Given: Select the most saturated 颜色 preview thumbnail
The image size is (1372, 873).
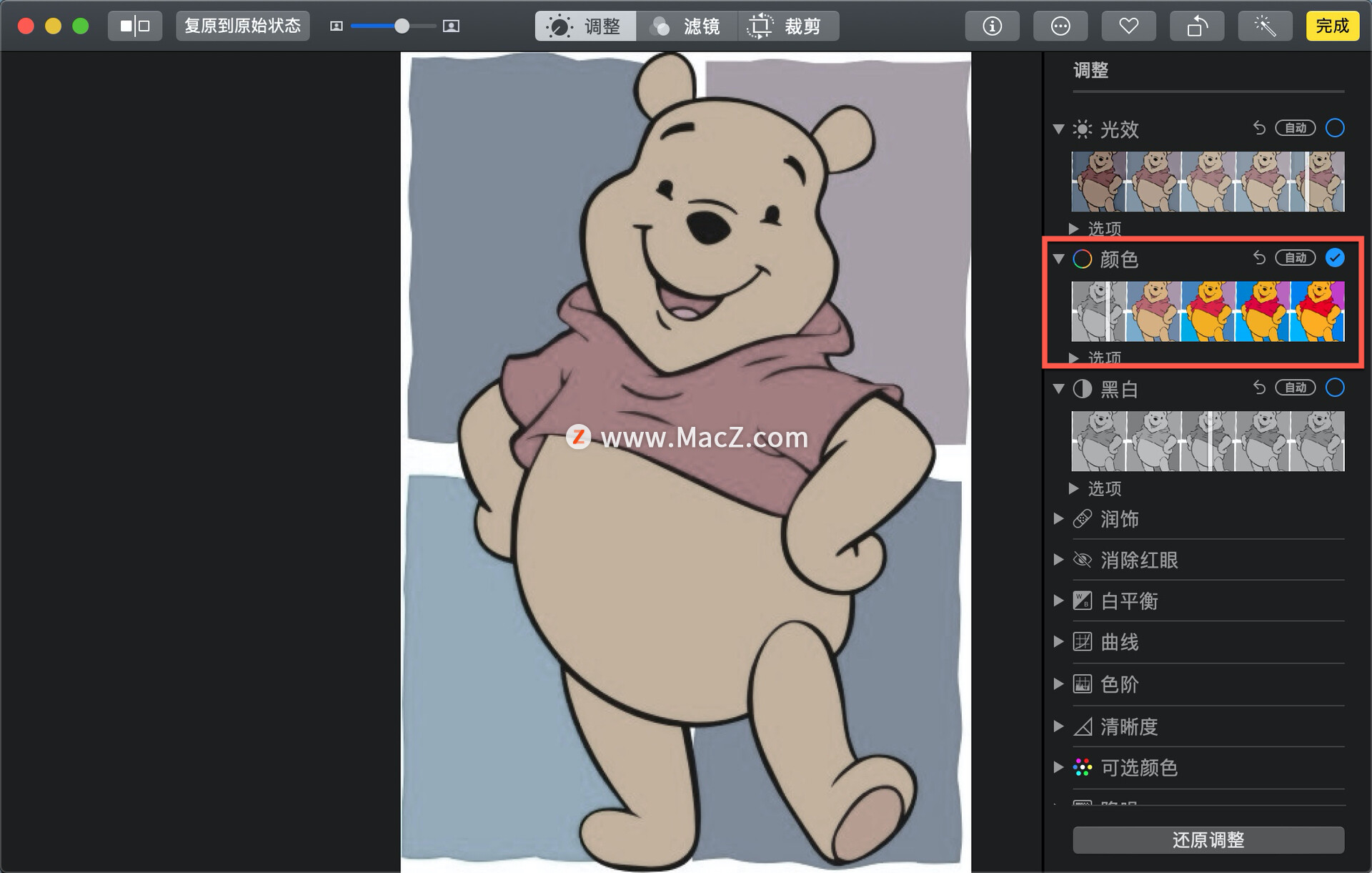Looking at the screenshot, I should pyautogui.click(x=1318, y=312).
